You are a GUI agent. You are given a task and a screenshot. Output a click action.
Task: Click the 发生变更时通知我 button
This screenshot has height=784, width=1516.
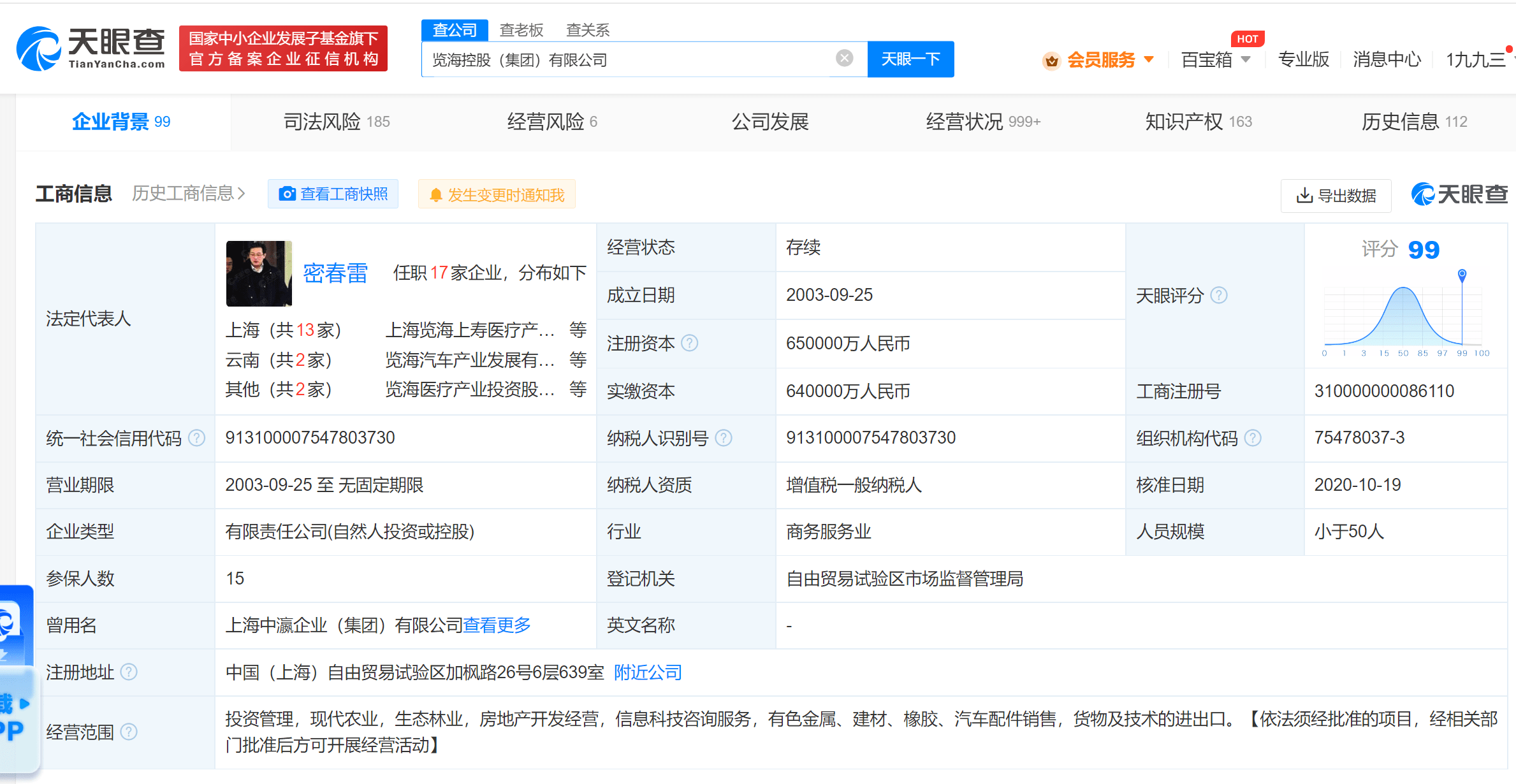click(497, 194)
